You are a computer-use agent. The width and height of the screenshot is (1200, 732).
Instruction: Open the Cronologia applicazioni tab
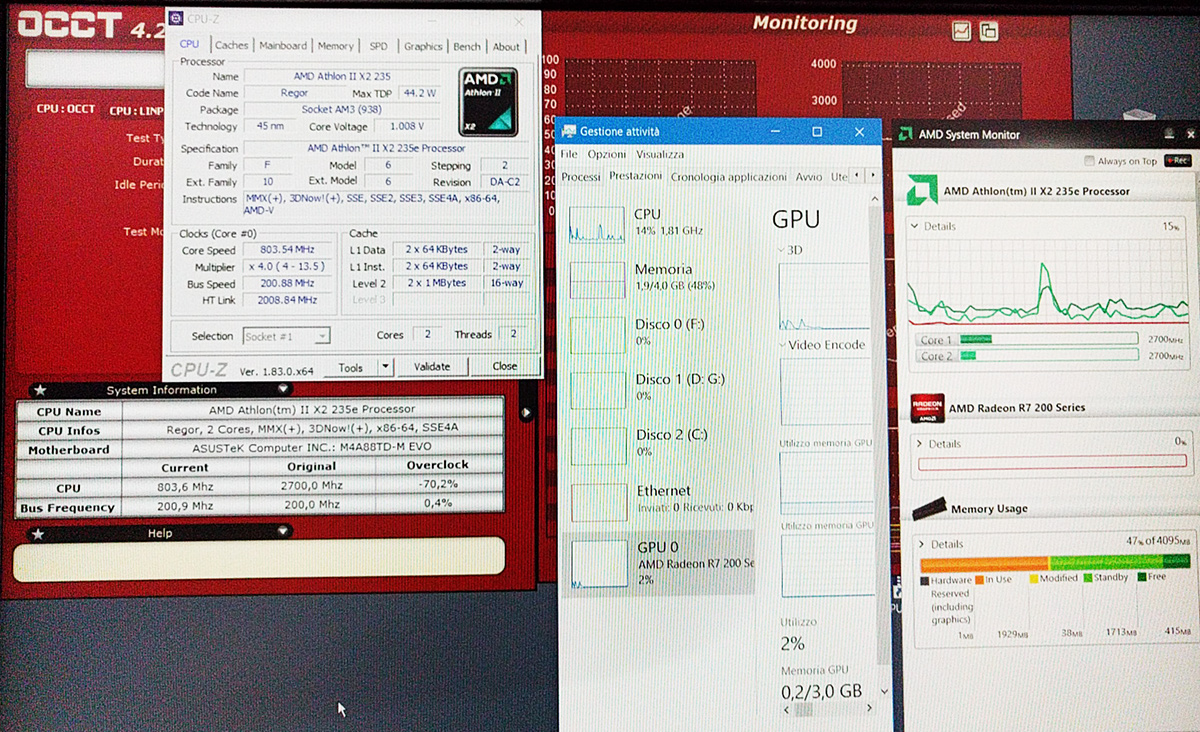click(x=729, y=177)
